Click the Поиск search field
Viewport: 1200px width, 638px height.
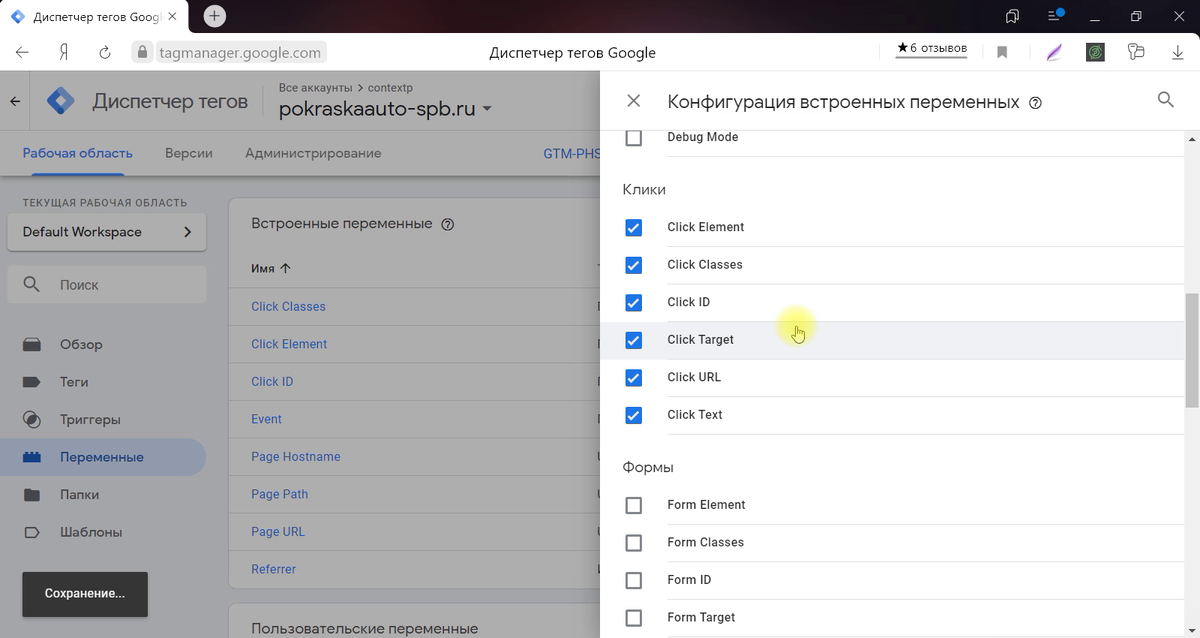pos(107,285)
